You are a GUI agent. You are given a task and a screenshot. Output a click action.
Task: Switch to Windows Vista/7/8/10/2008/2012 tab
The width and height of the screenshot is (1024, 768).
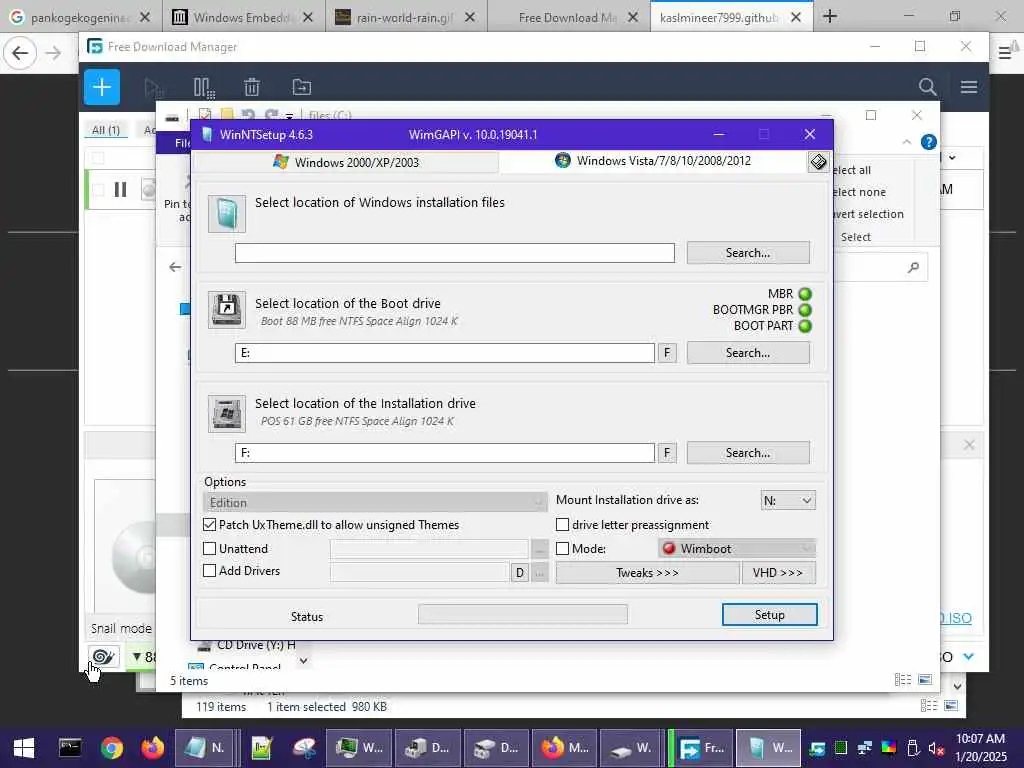click(x=653, y=161)
